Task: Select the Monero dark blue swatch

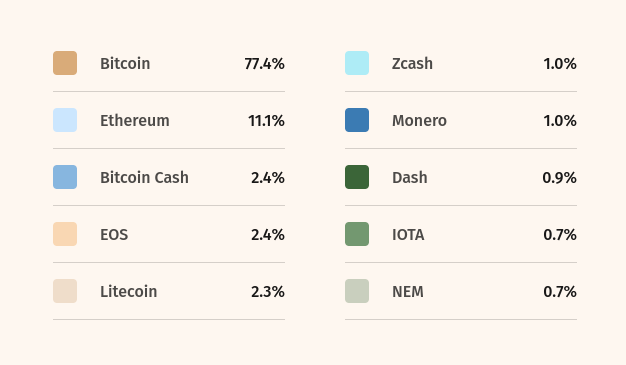Action: point(357,120)
